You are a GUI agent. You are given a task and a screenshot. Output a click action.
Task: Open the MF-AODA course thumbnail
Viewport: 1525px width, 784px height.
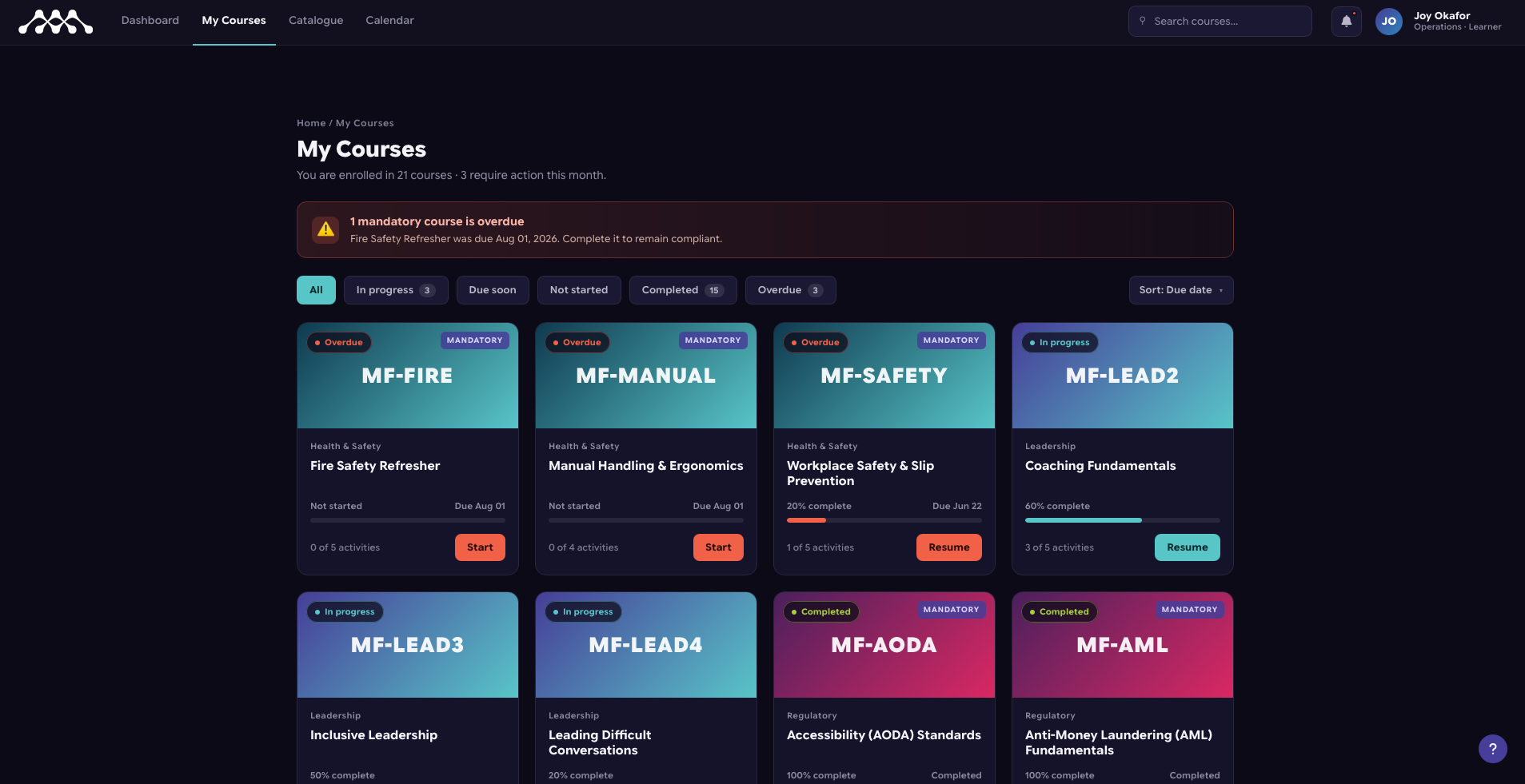tap(884, 645)
